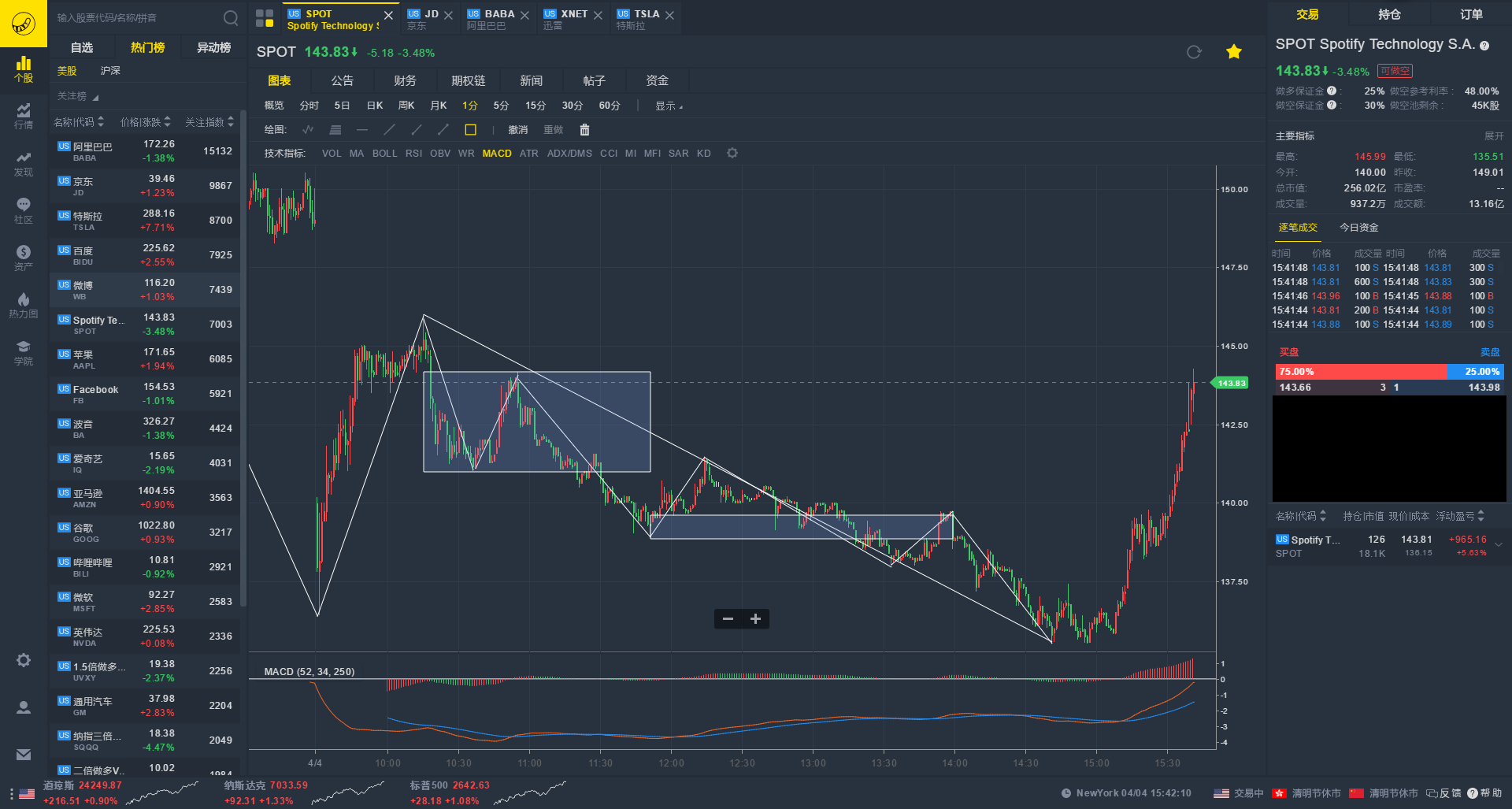Image resolution: width=1512 pixels, height=809 pixels.
Task: Zoom out the chart with minus button
Action: pos(728,619)
